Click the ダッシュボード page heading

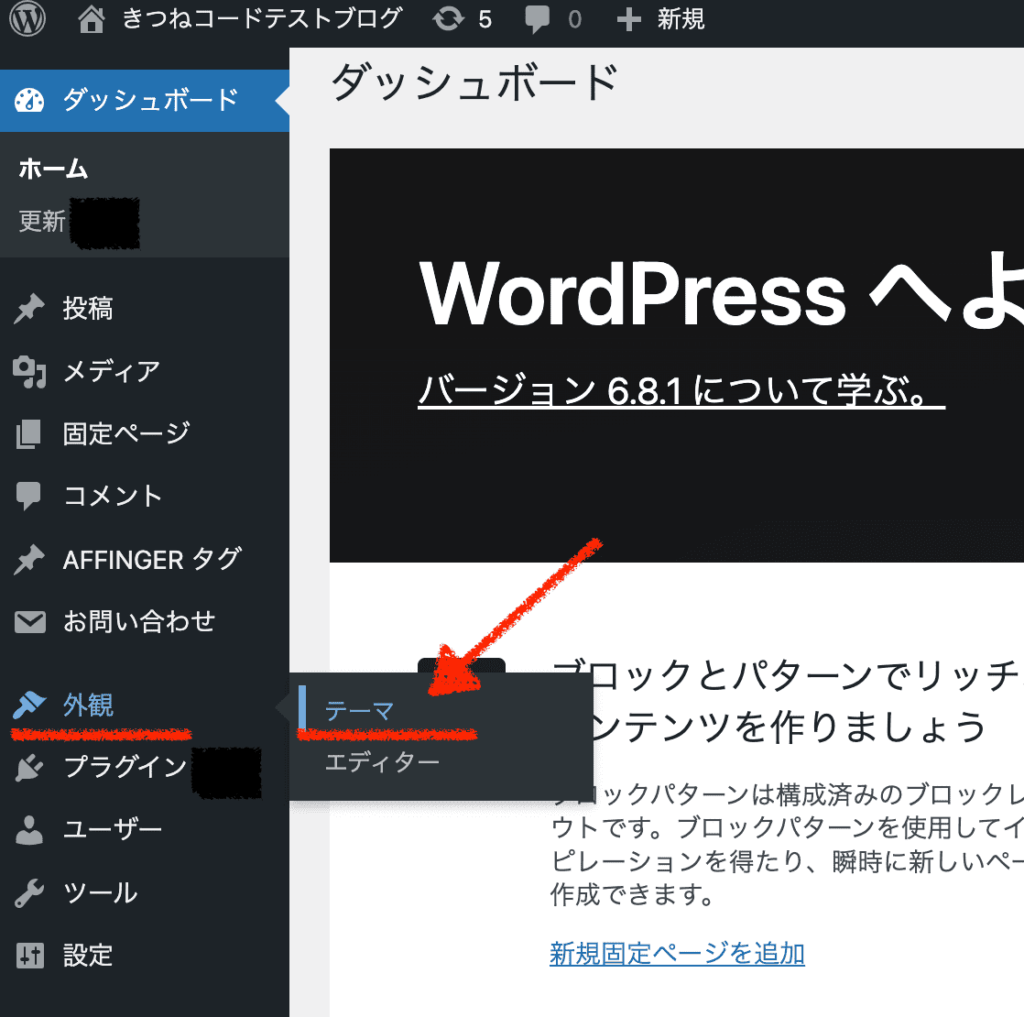(475, 84)
